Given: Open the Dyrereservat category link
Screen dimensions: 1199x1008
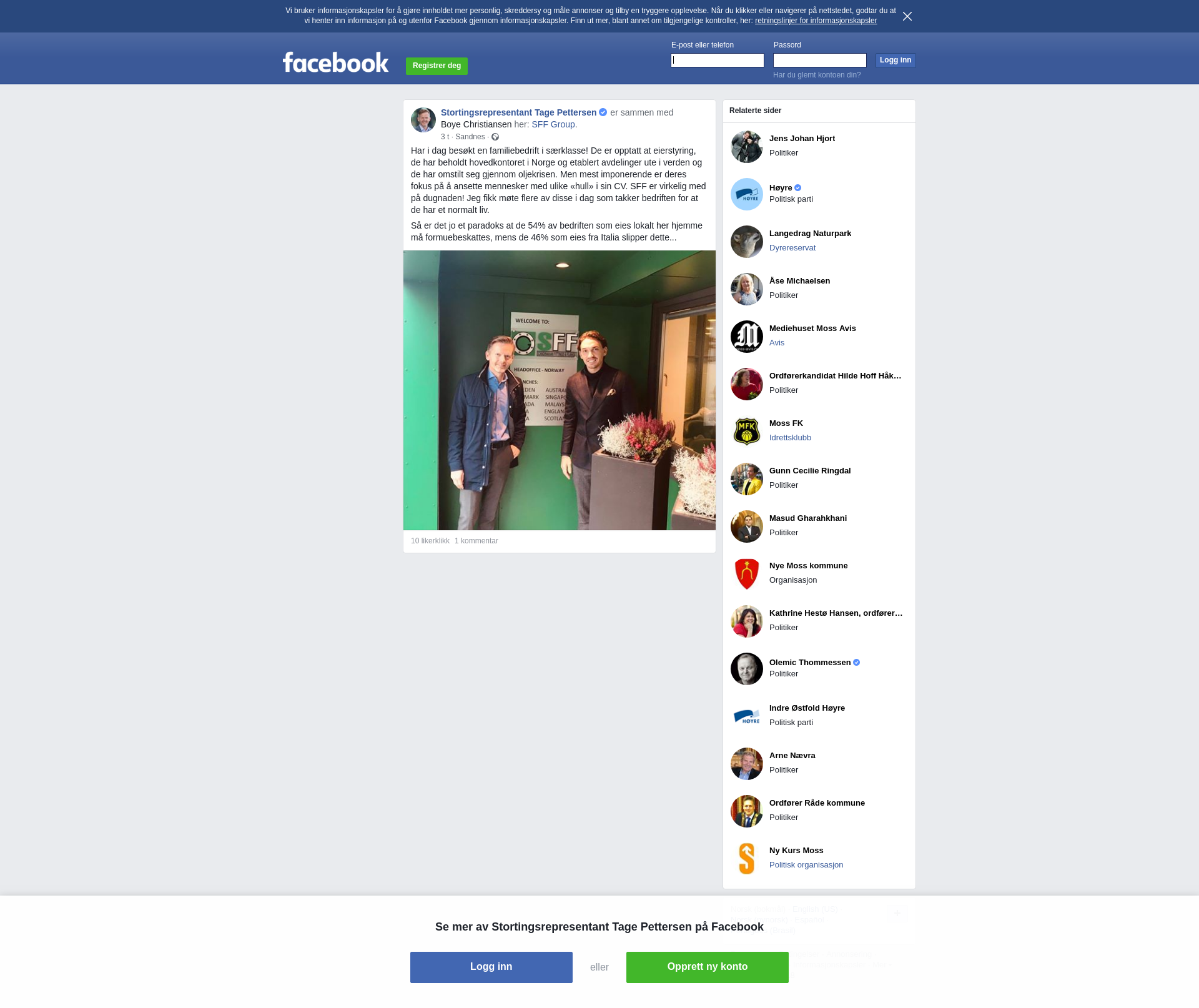Looking at the screenshot, I should 792,248.
